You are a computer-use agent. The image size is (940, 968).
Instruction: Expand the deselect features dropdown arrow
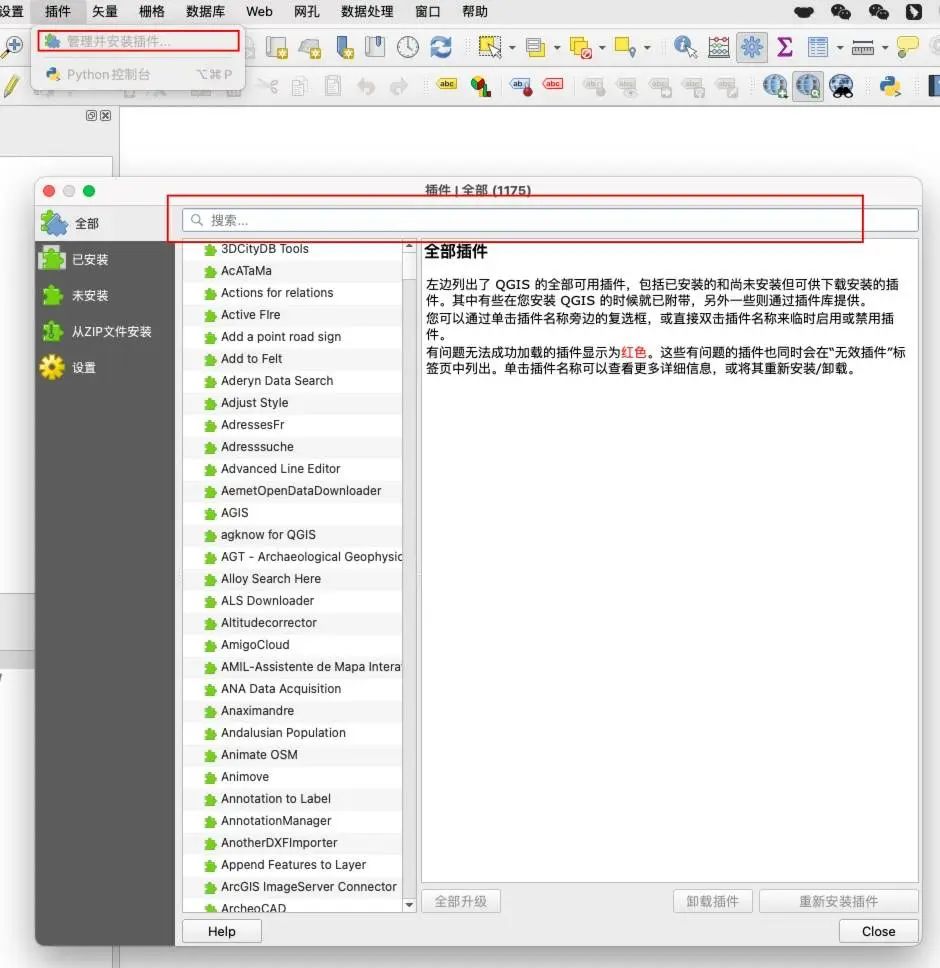click(602, 48)
